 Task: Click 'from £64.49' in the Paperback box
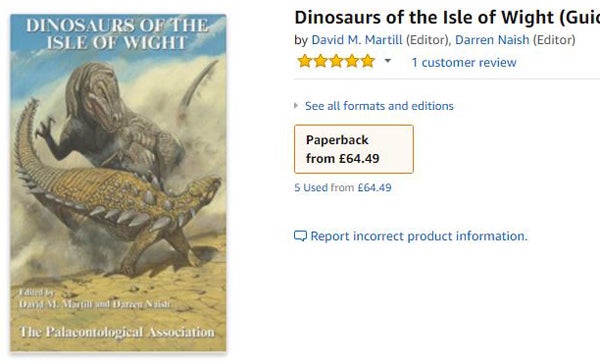pos(342,158)
